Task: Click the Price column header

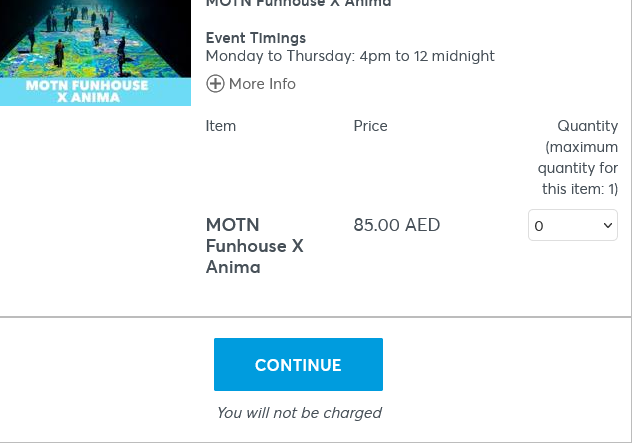Action: click(371, 126)
